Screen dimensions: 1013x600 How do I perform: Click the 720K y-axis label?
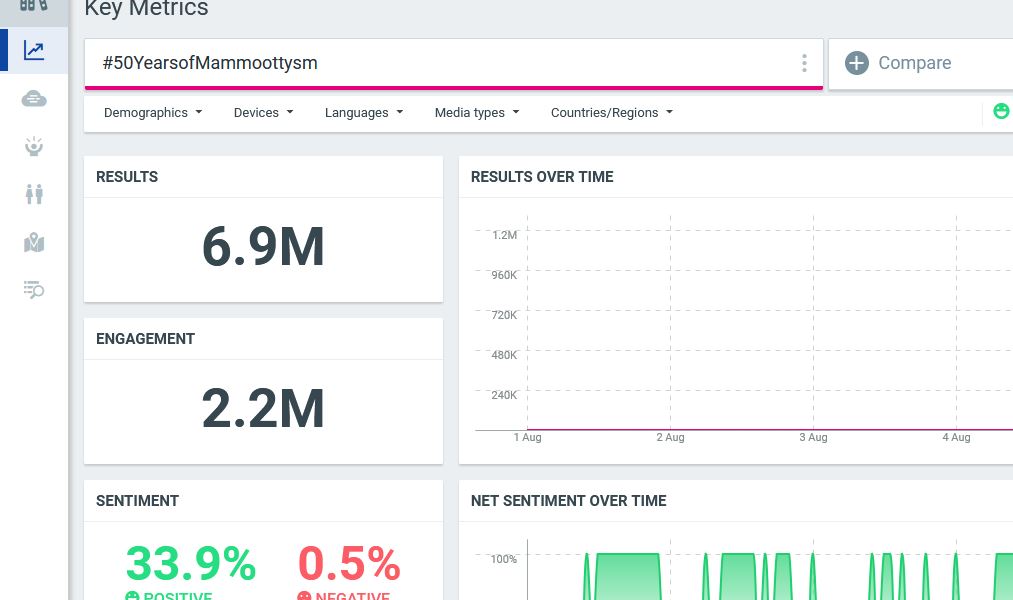(x=504, y=315)
